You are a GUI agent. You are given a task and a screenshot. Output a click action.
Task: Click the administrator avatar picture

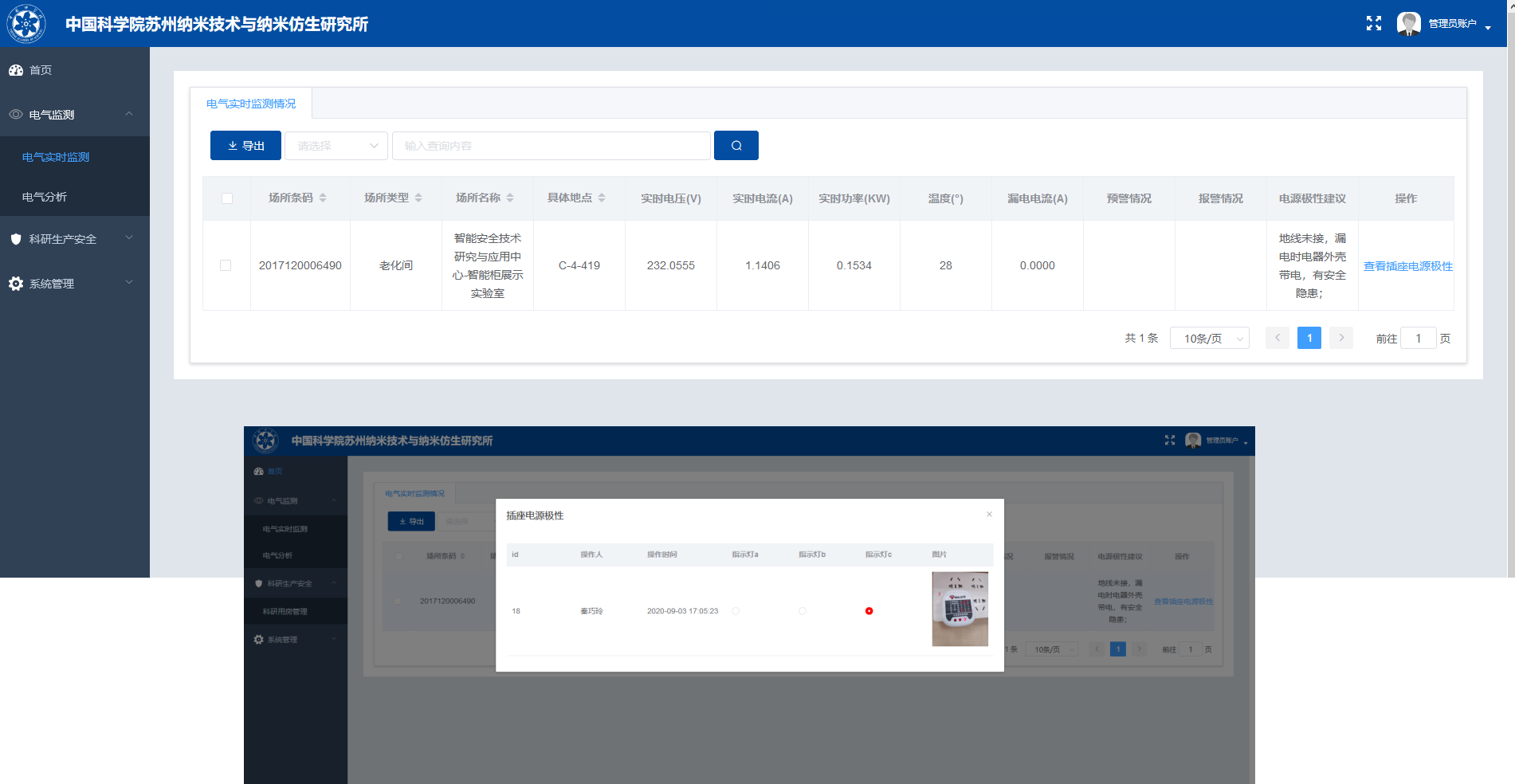[x=1408, y=24]
